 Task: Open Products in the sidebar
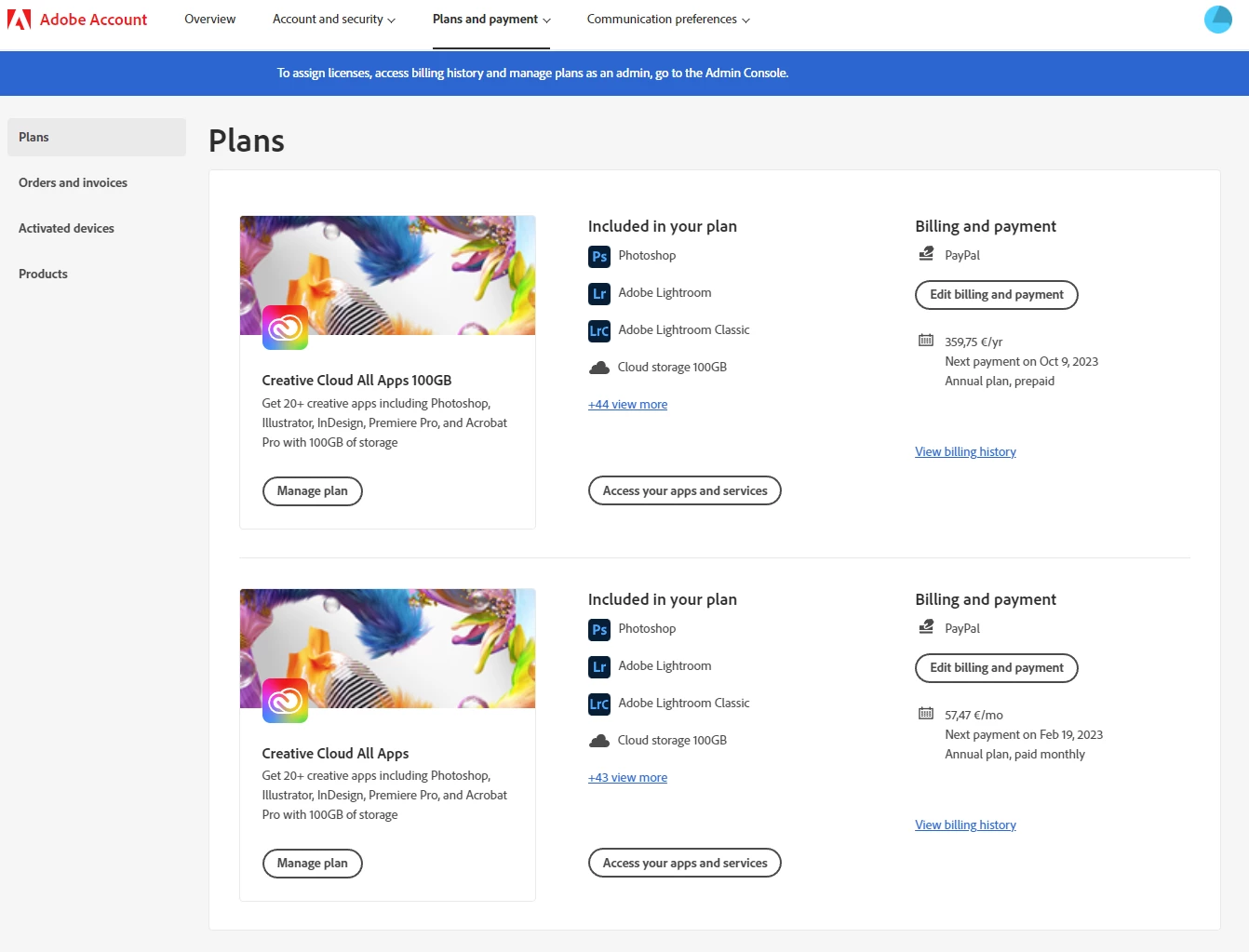click(x=43, y=274)
